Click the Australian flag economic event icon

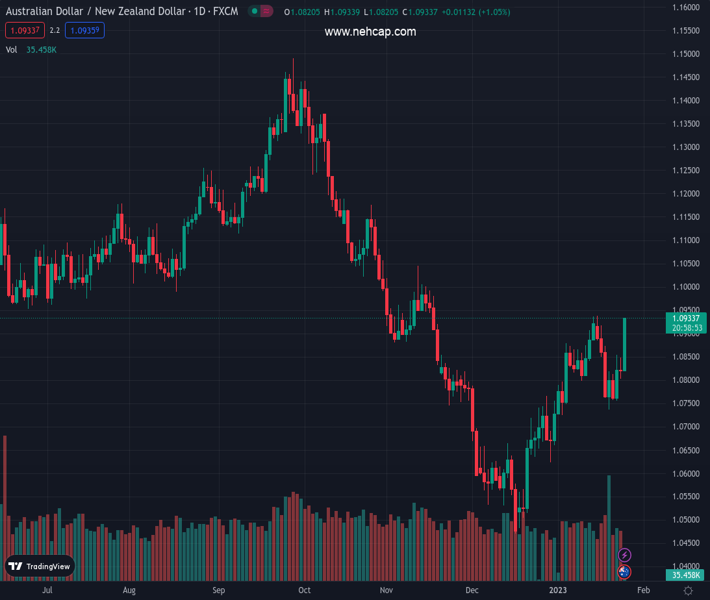(x=625, y=572)
